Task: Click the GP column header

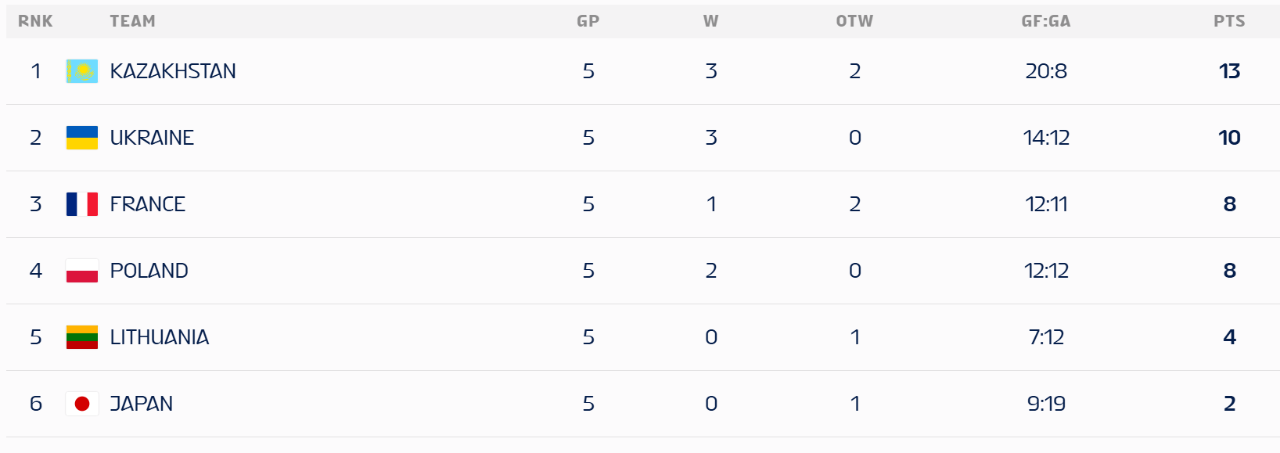Action: [x=588, y=21]
